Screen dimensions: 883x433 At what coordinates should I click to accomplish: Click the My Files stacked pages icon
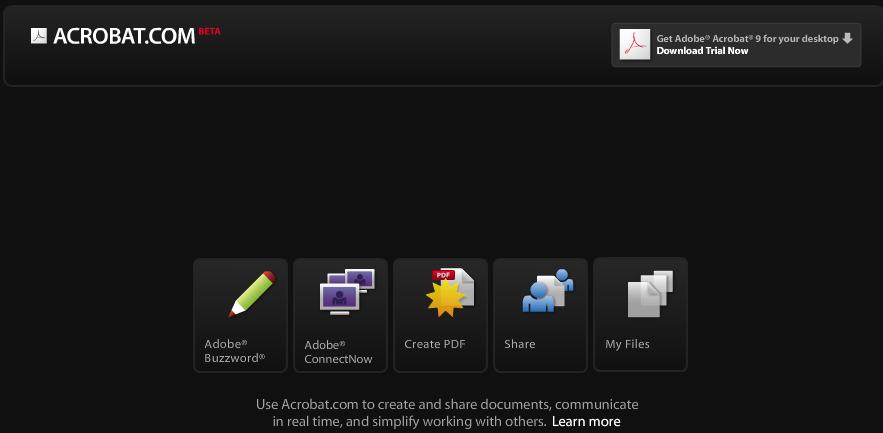tap(650, 293)
